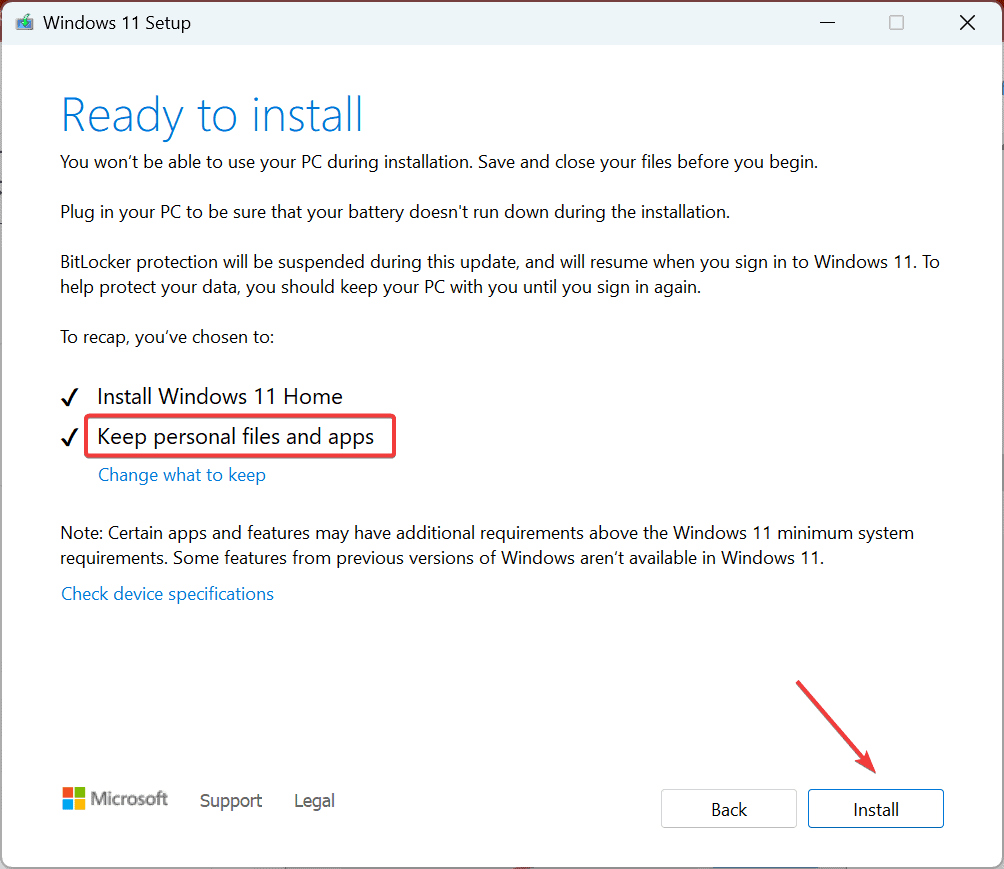Minimize the Windows 11 Setup window
The image size is (1004, 869).
tap(827, 22)
